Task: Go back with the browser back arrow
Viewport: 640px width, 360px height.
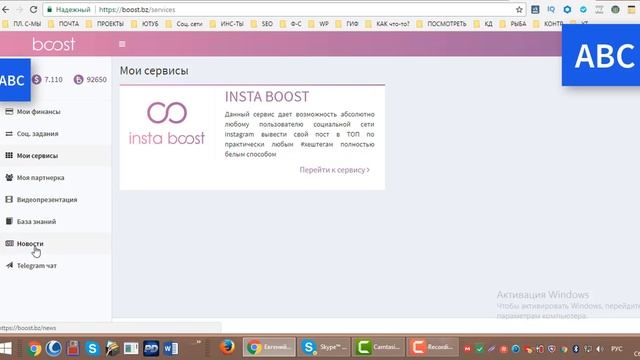Action: point(6,9)
